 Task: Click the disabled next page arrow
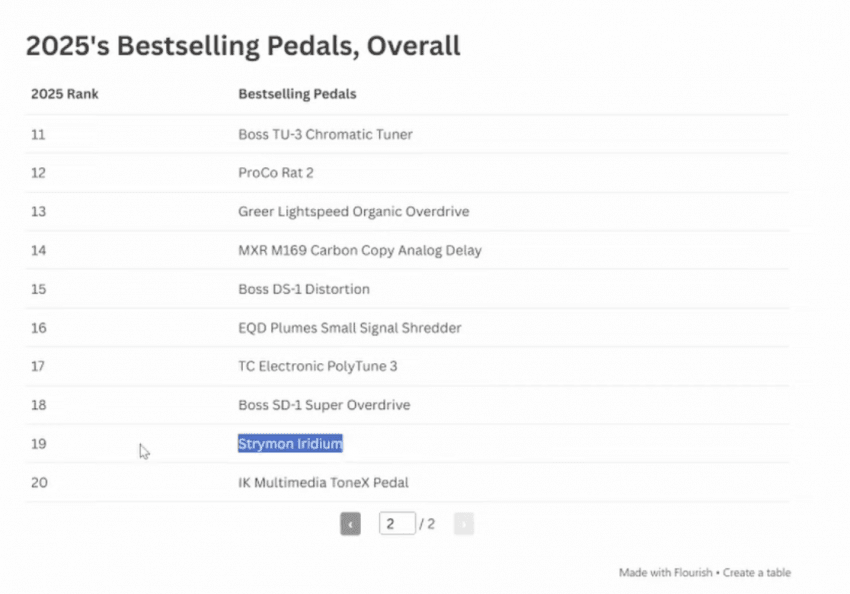click(x=463, y=524)
